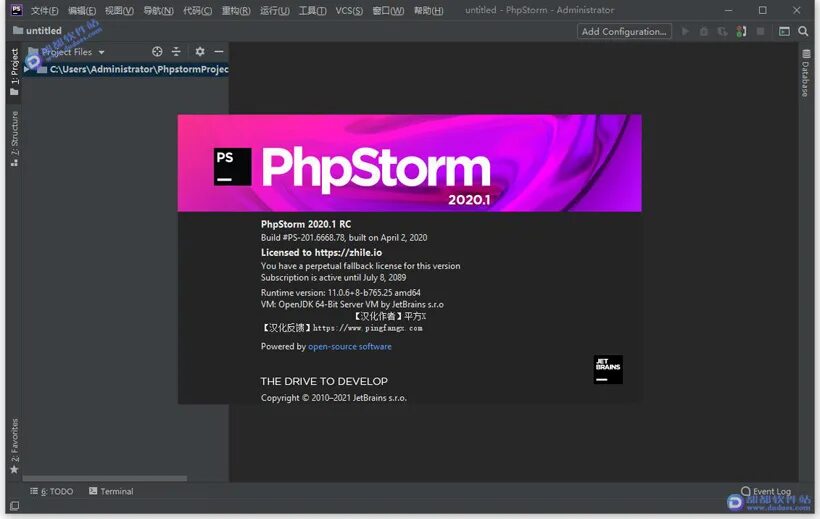Click the open-source software link
Image resolution: width=820 pixels, height=519 pixels.
[349, 346]
